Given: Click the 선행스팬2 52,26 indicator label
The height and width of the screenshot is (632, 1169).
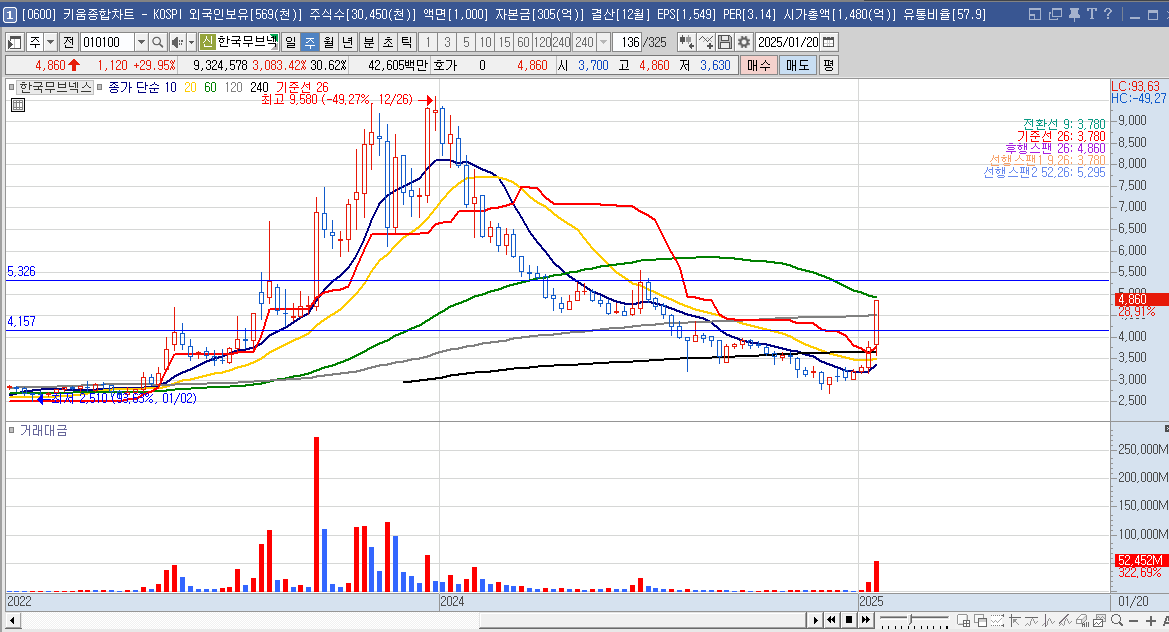Looking at the screenshot, I should click(1044, 172).
